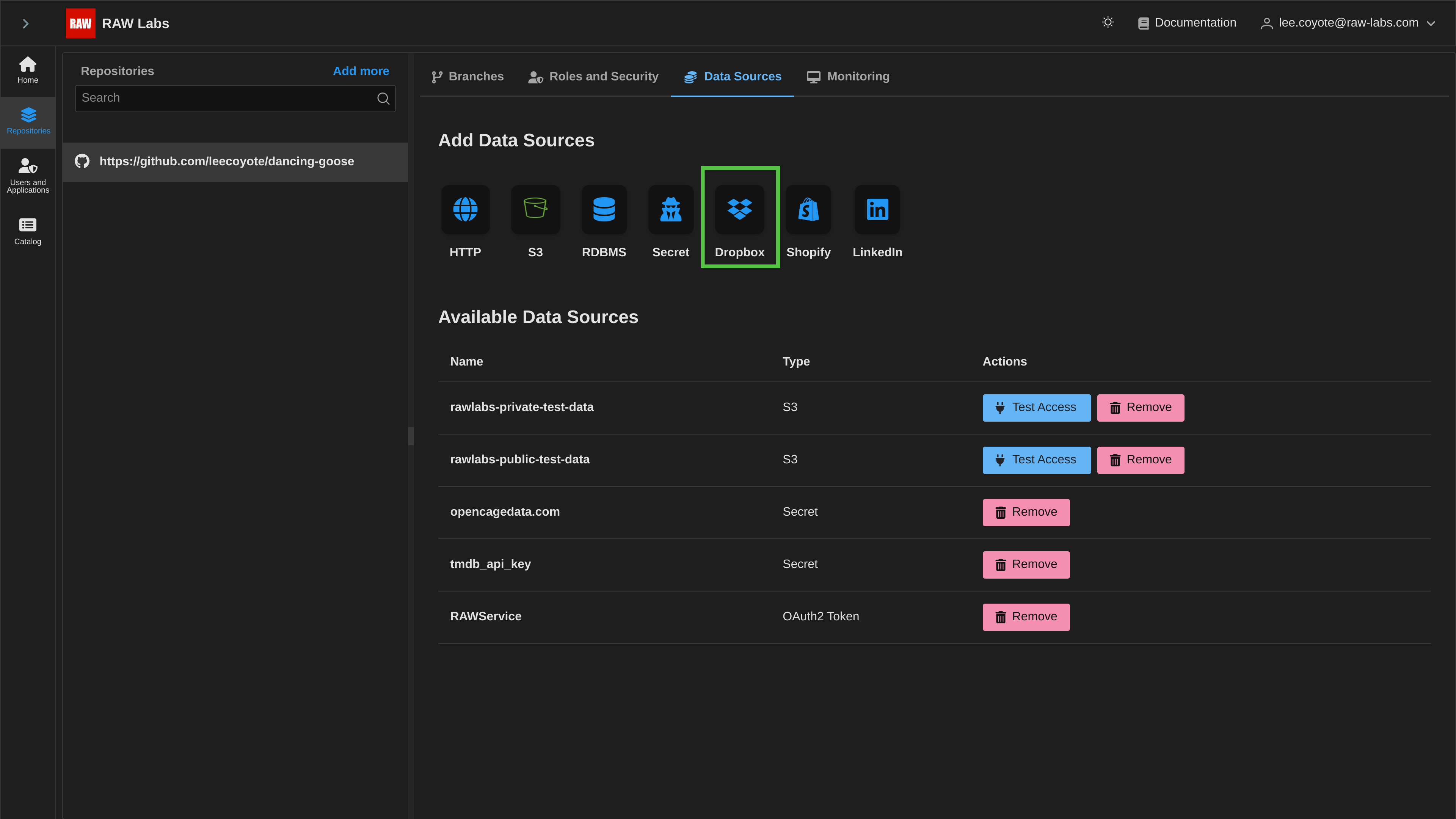Remove rawlabs-public-test-data source
Screen dimensions: 1456x819
[x=1141, y=460]
